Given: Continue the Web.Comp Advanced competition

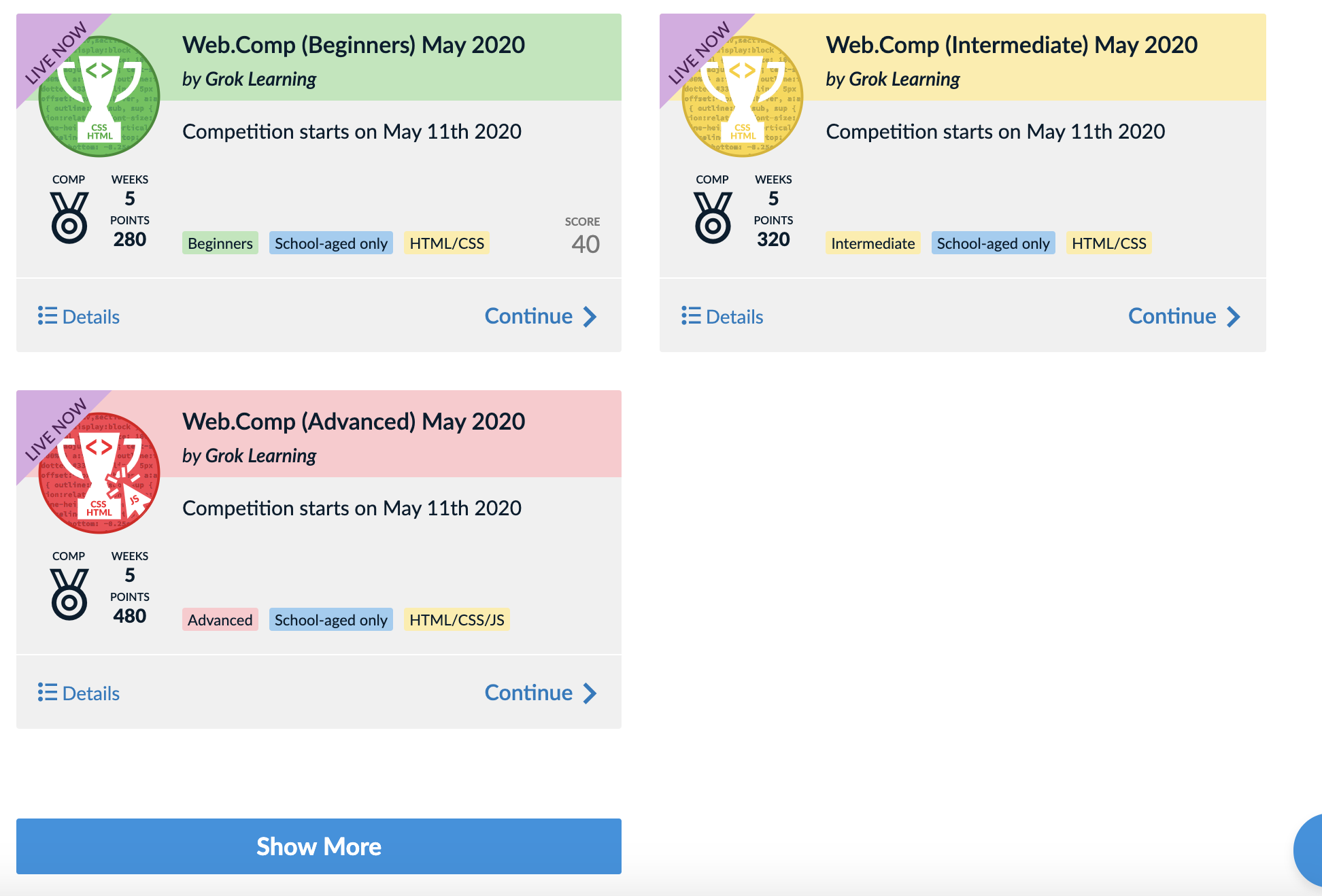Looking at the screenshot, I should [541, 693].
